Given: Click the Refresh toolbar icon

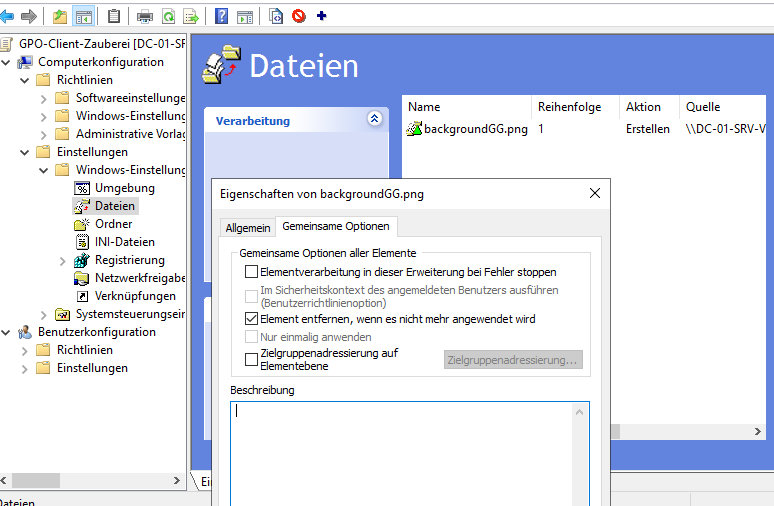Looking at the screenshot, I should (168, 16).
